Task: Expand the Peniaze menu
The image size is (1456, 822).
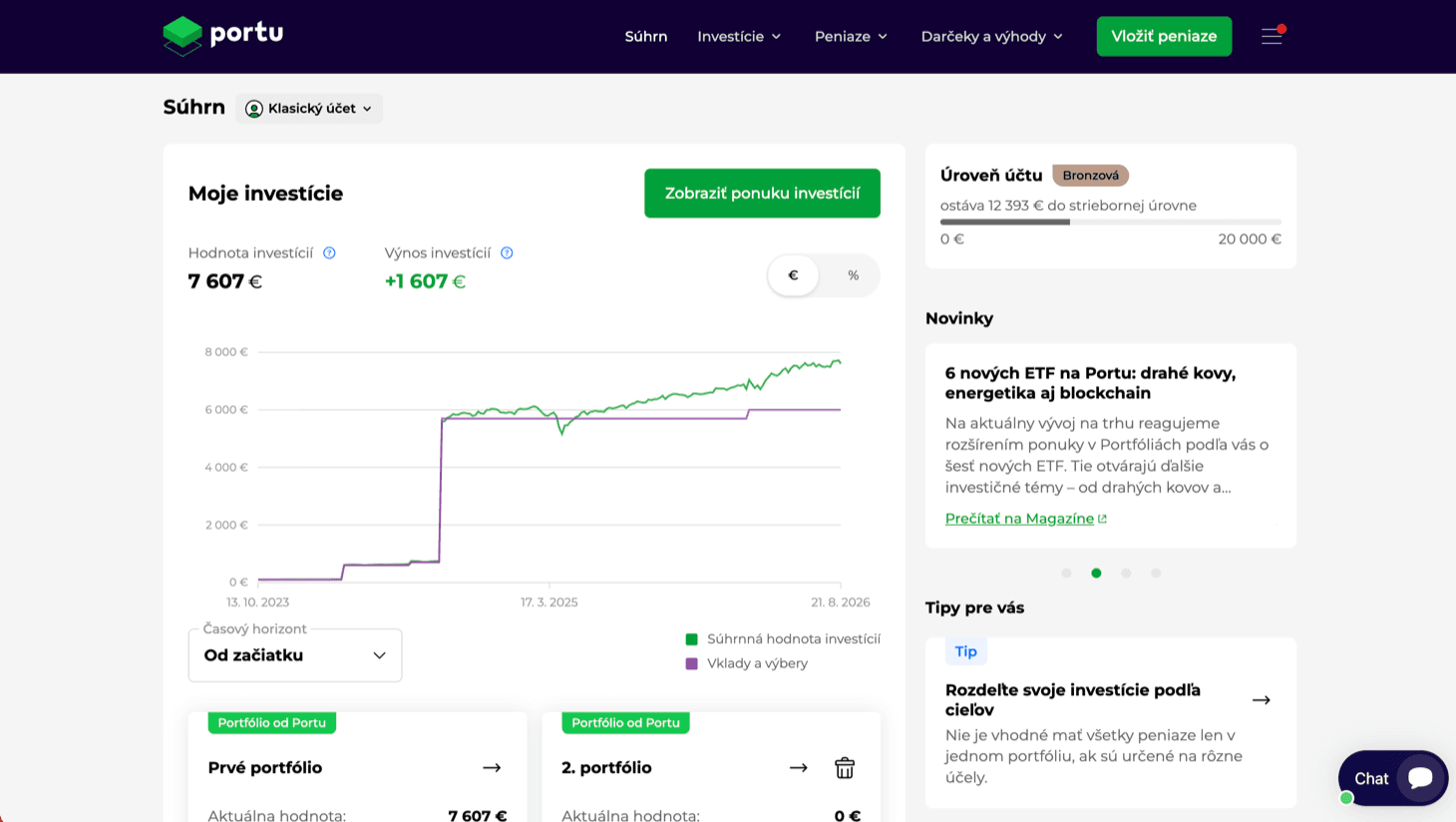Action: [851, 36]
